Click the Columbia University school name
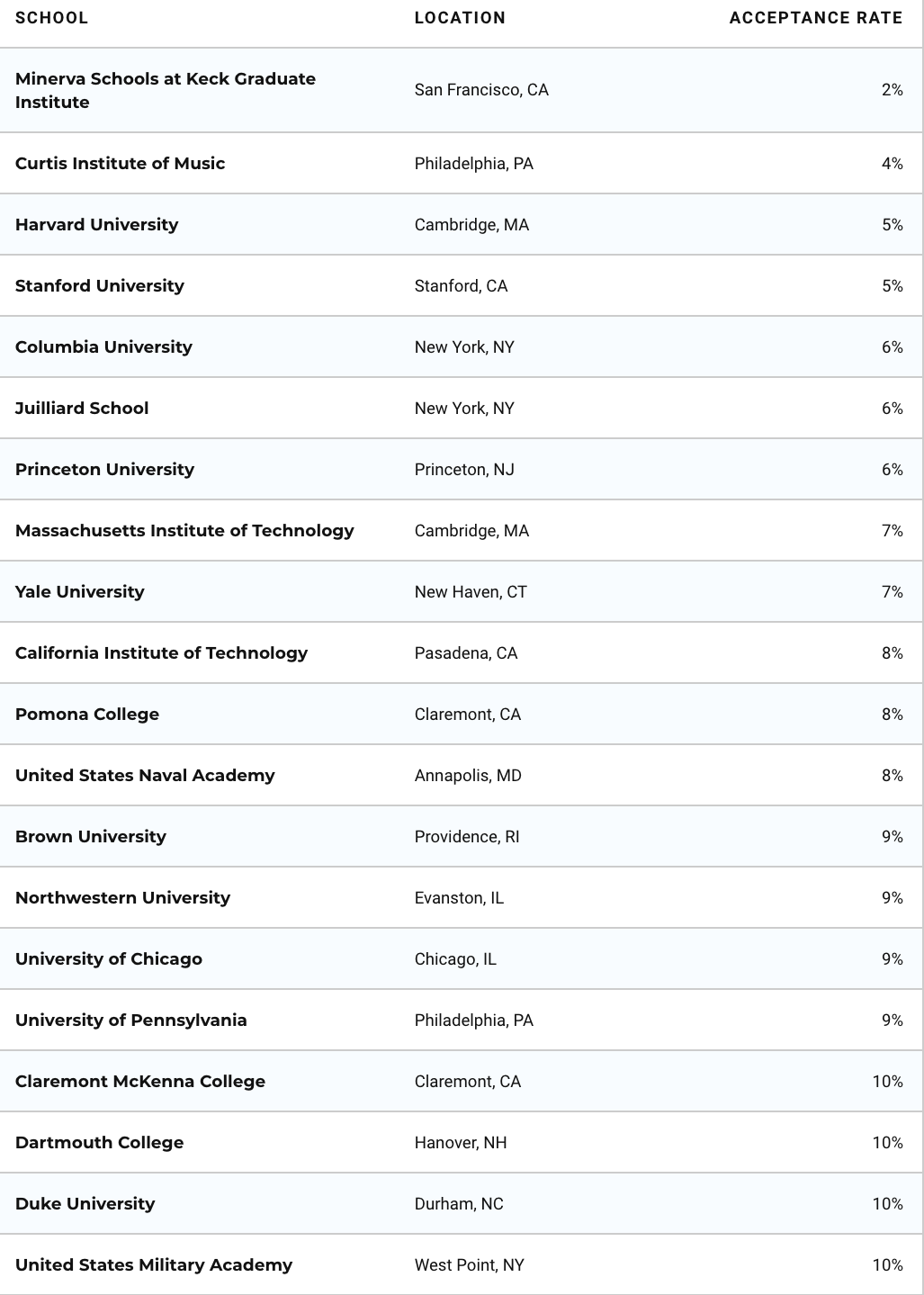 click(103, 346)
